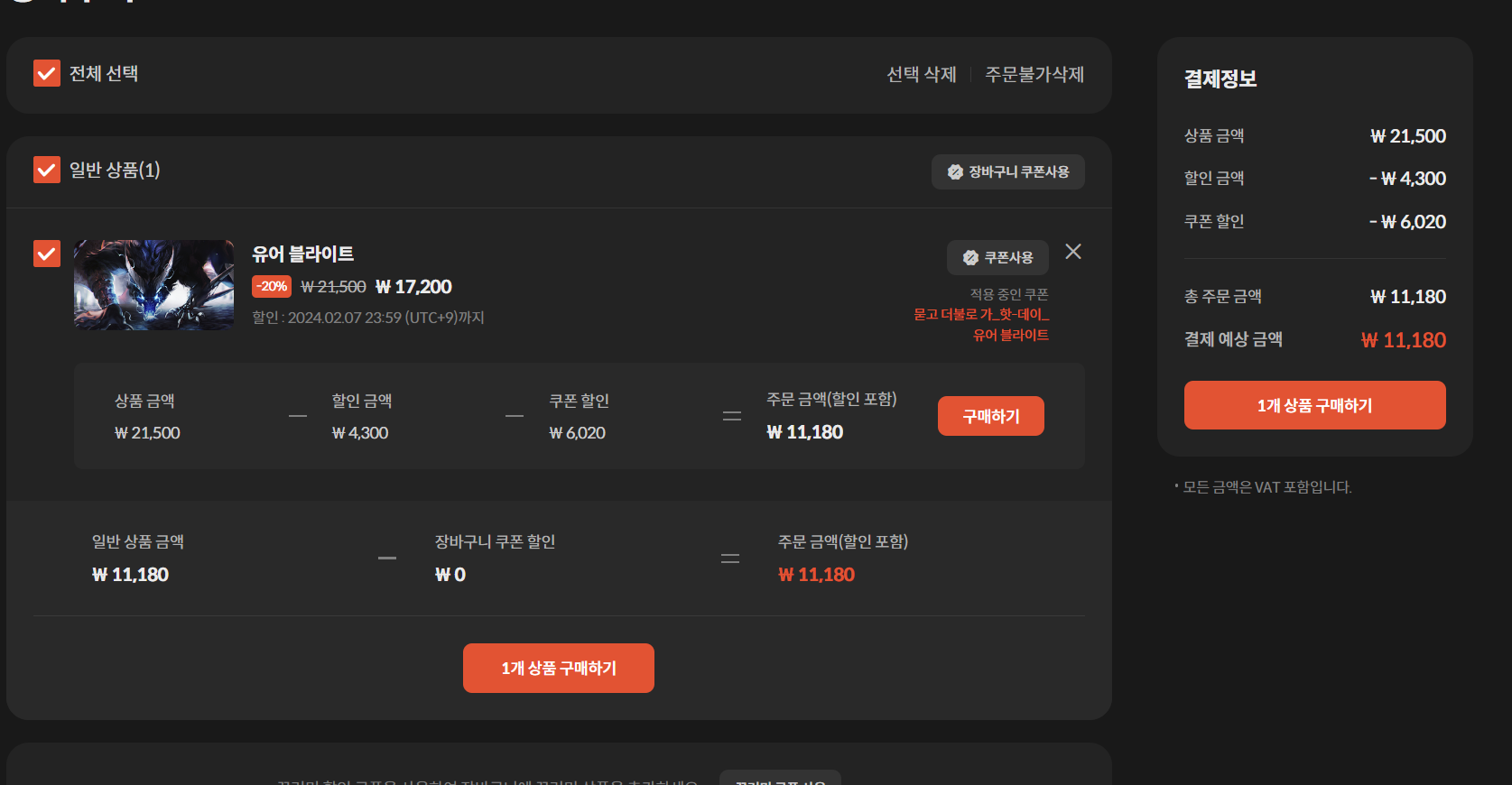This screenshot has width=1512, height=785.
Task: Click the 주문불가삭제 link
Action: click(x=1034, y=74)
